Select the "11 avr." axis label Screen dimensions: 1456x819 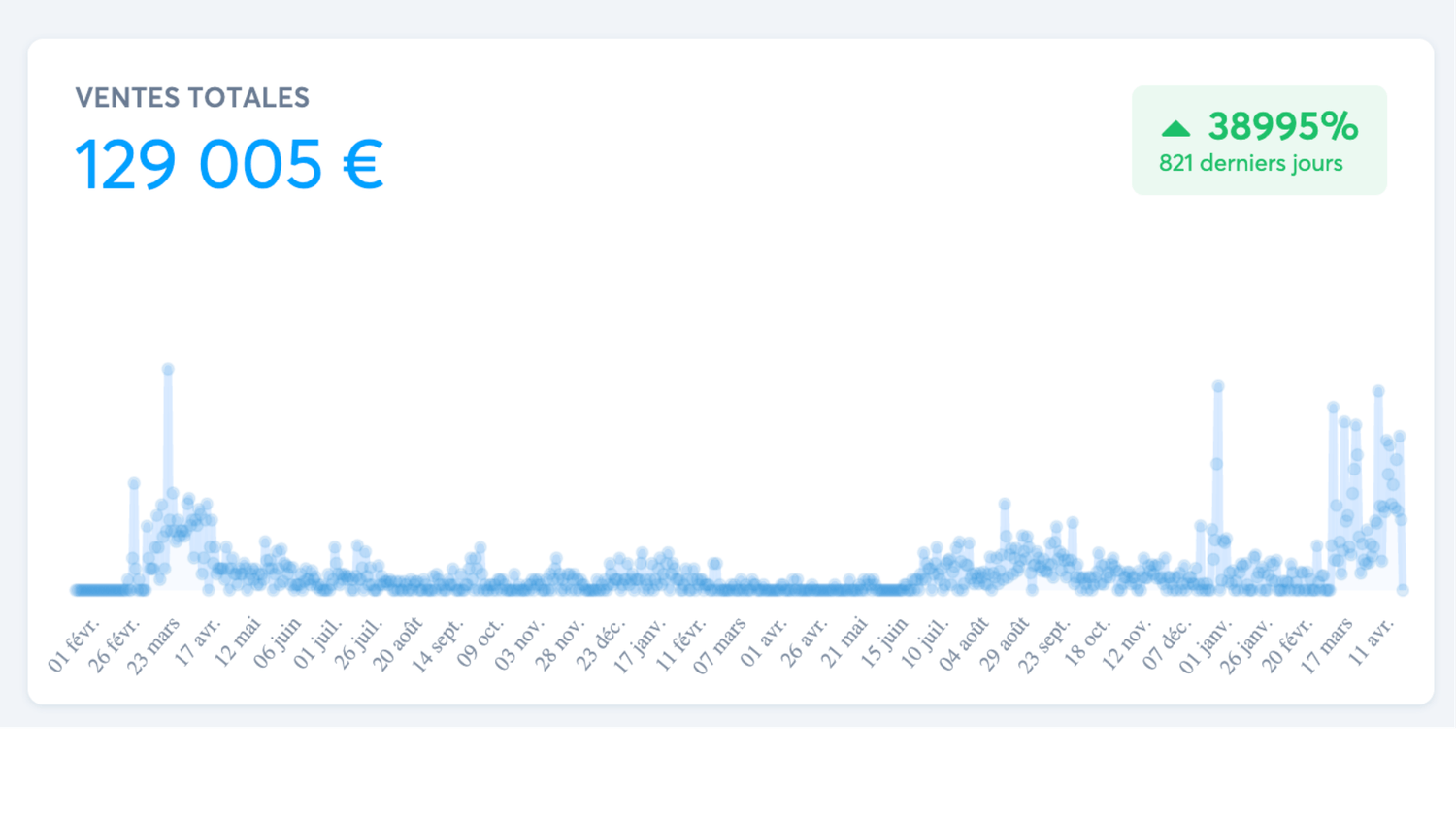[1371, 641]
